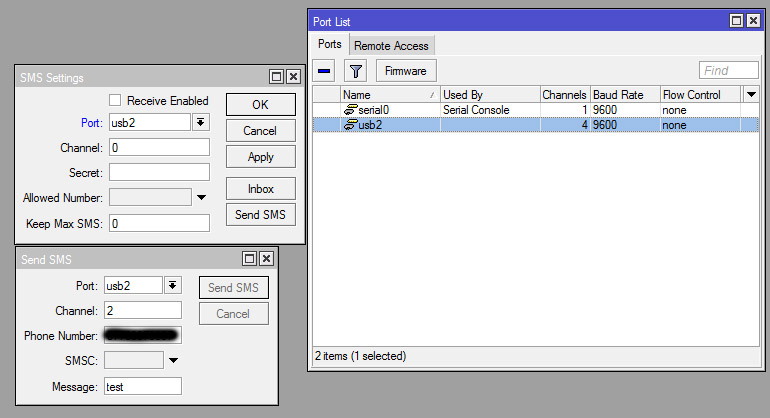This screenshot has height=418, width=770.
Task: Expand the Allowed Number arrow
Action: pyautogui.click(x=201, y=198)
